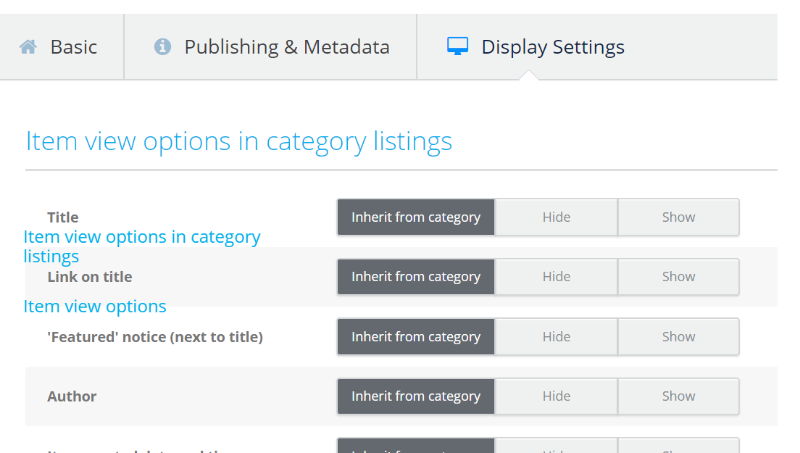Jump to 'Item view options' link
Viewport: 800px width, 453px height.
click(95, 306)
